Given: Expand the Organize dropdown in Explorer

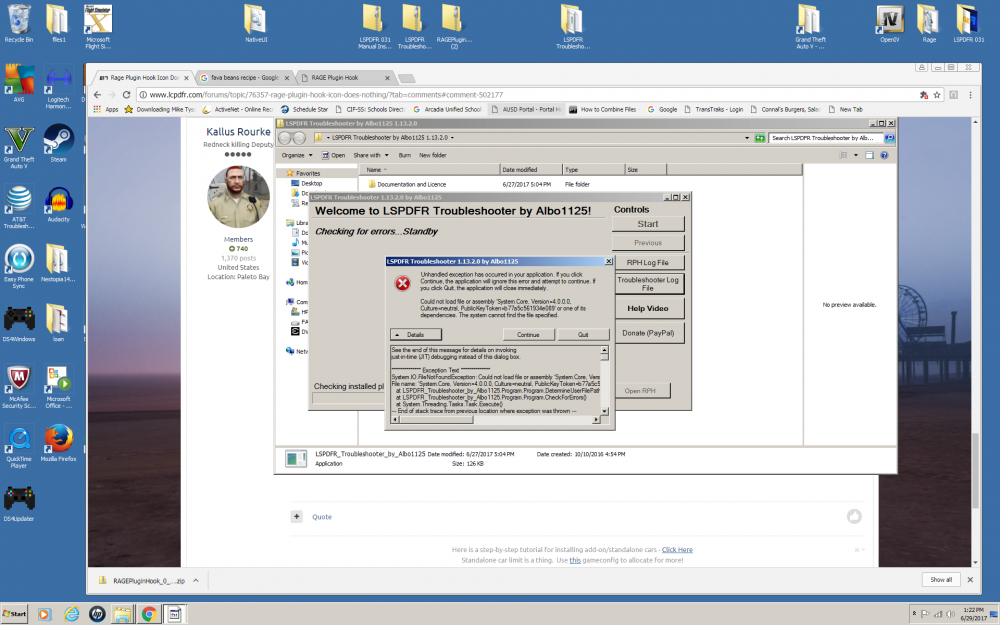Looking at the screenshot, I should point(297,155).
